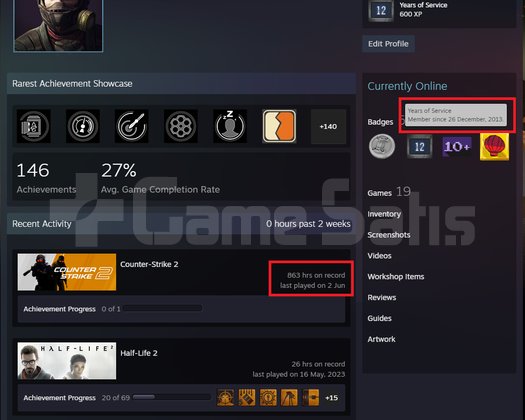Select the orange broken card achievement icon
Screen dimensions: 525x420
[279, 126]
